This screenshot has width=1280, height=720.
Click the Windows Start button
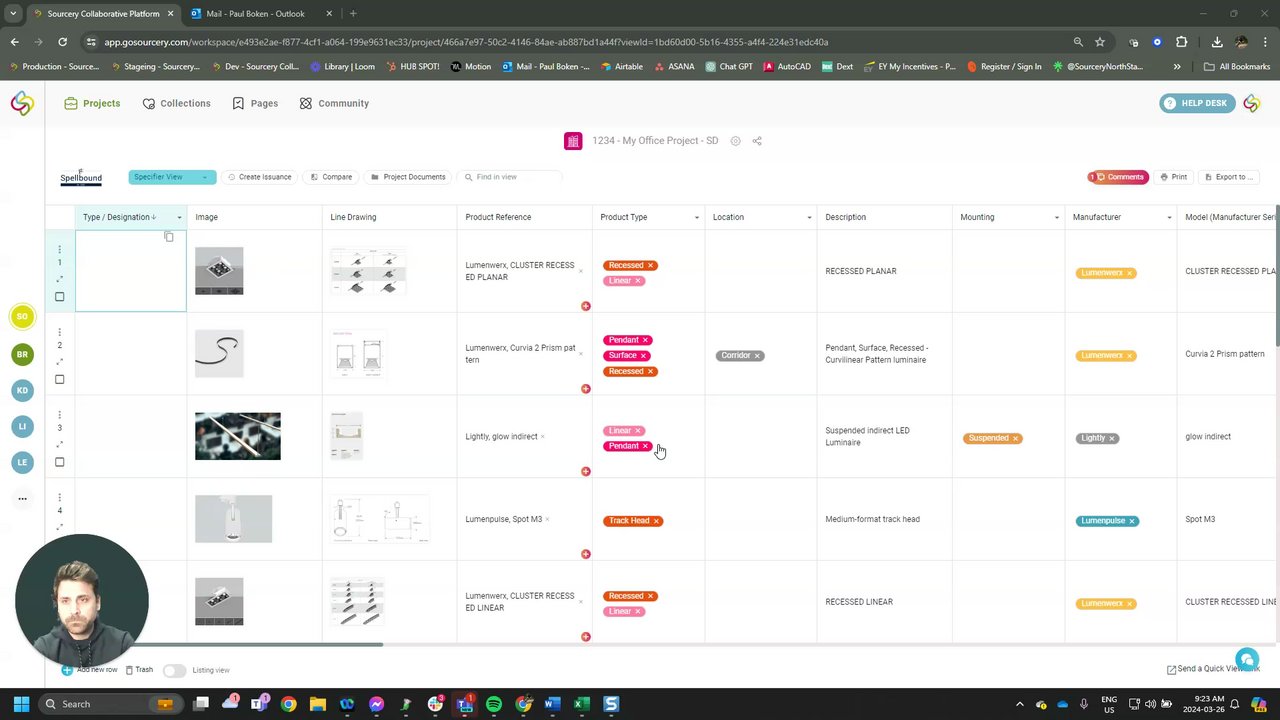click(21, 704)
